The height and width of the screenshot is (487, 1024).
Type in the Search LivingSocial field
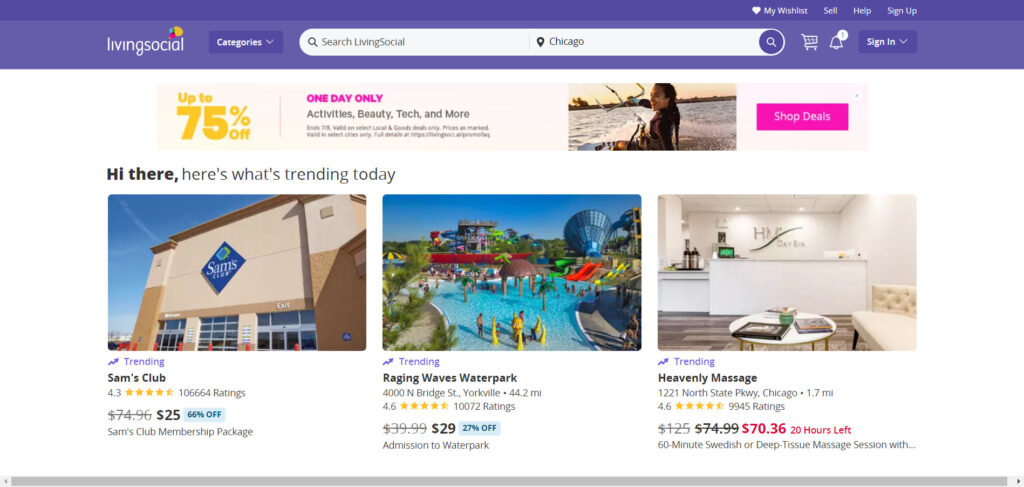tap(420, 42)
